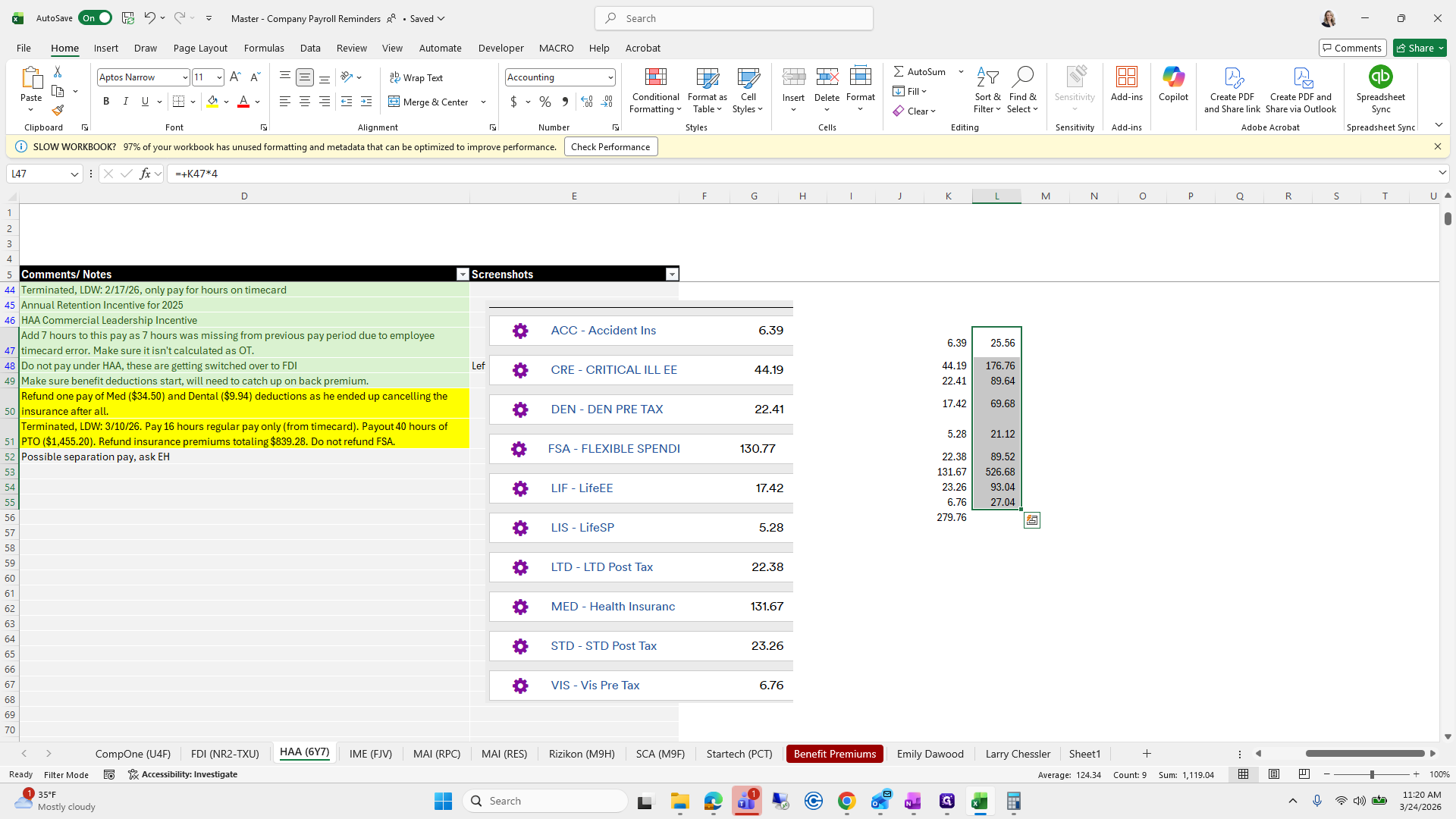Image resolution: width=1456 pixels, height=819 pixels.
Task: Open the Formulas ribbon tab
Action: click(264, 48)
